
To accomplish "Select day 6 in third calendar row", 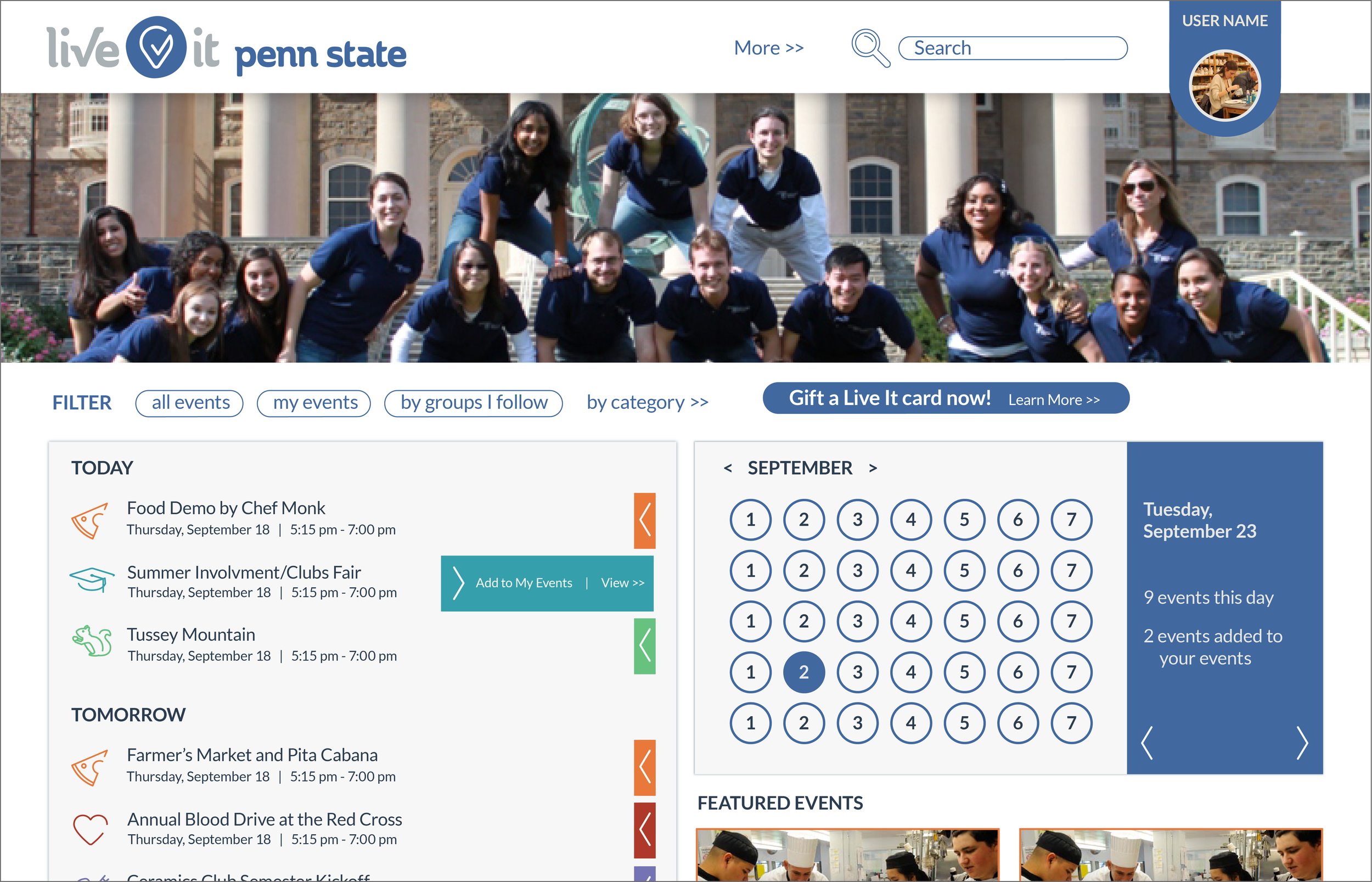I will point(1018,621).
